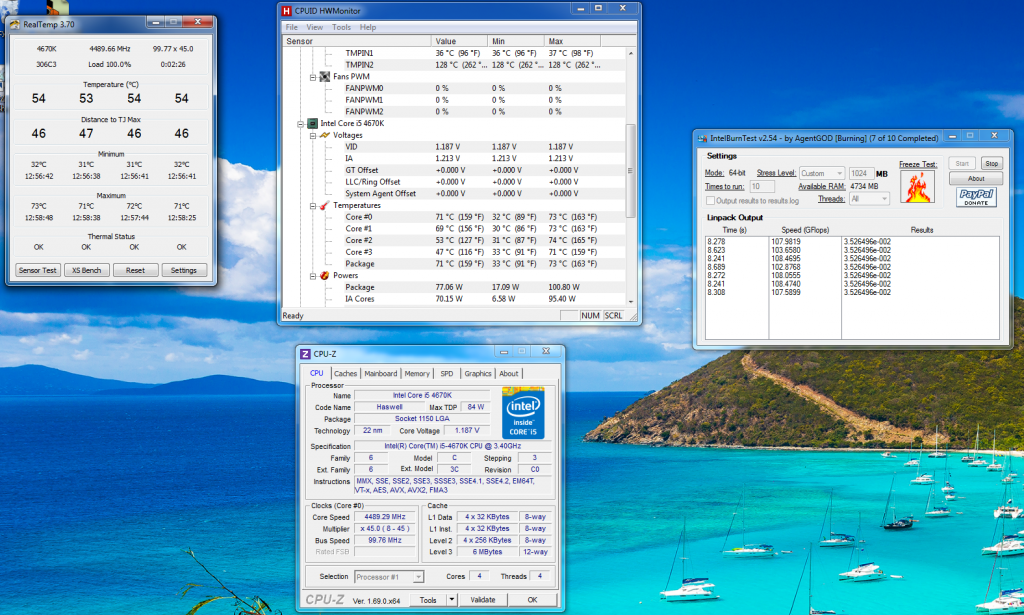Click the MB memory size input field
The image size is (1024, 615).
pos(861,174)
